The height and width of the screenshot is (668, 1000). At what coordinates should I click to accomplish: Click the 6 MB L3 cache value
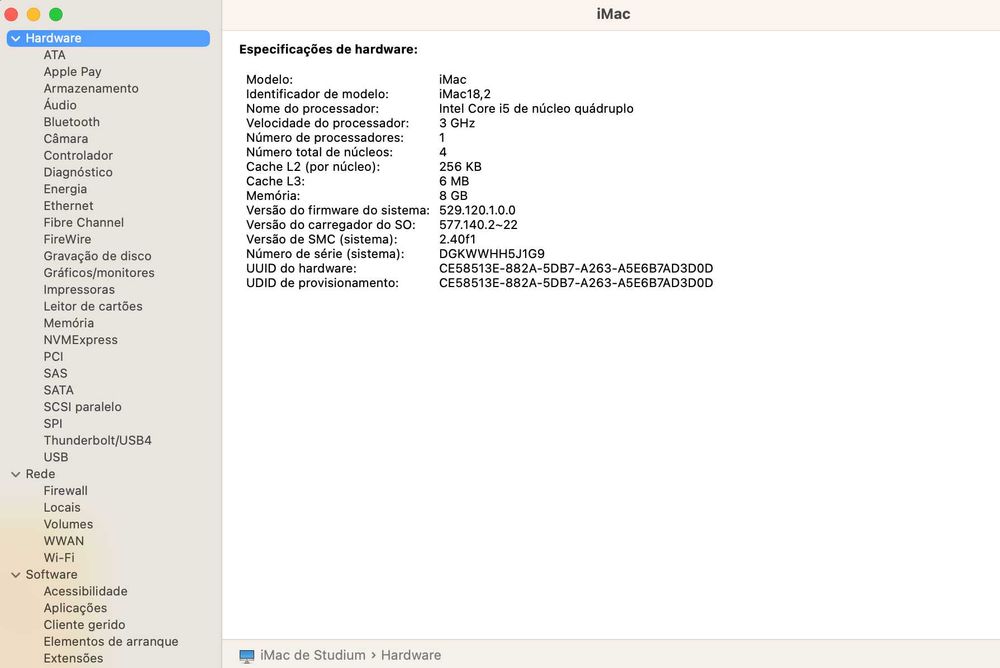(454, 182)
